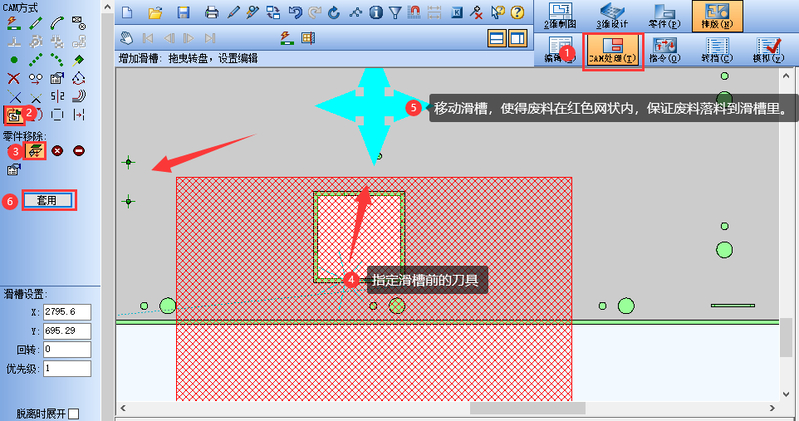Click the undo arrow icon
This screenshot has height=421, width=799.
click(295, 13)
